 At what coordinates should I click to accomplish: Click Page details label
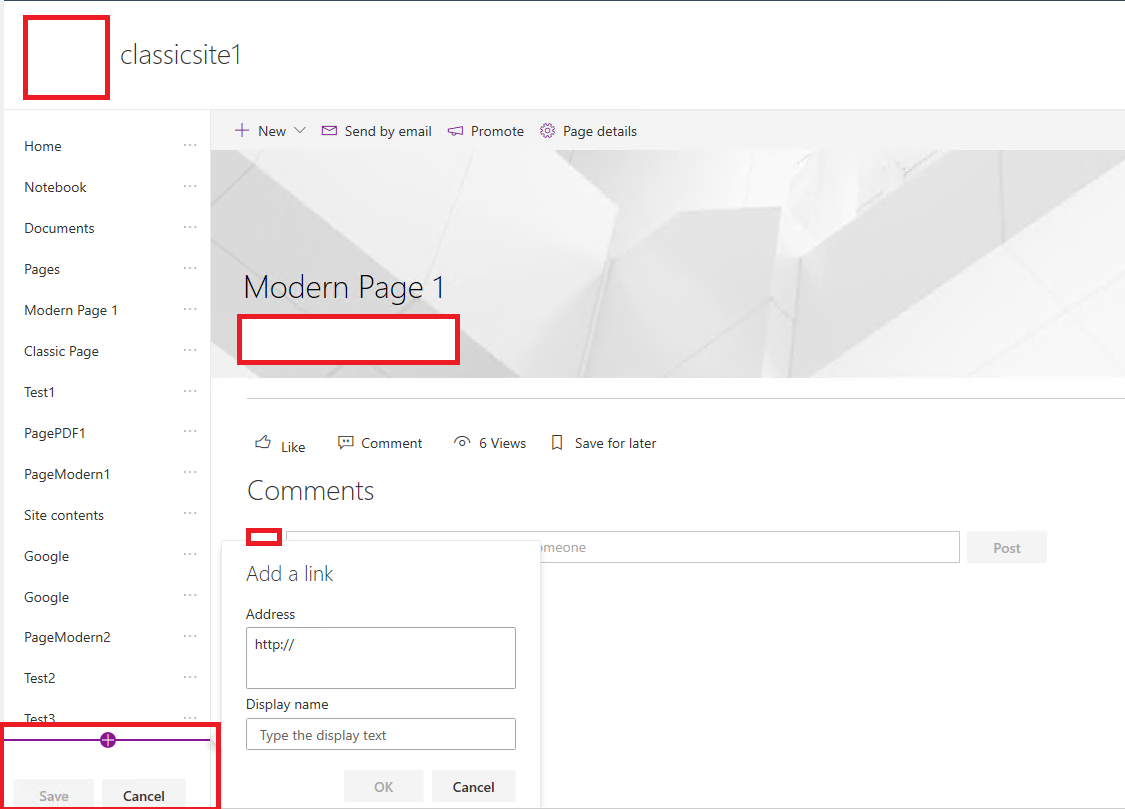tap(600, 131)
